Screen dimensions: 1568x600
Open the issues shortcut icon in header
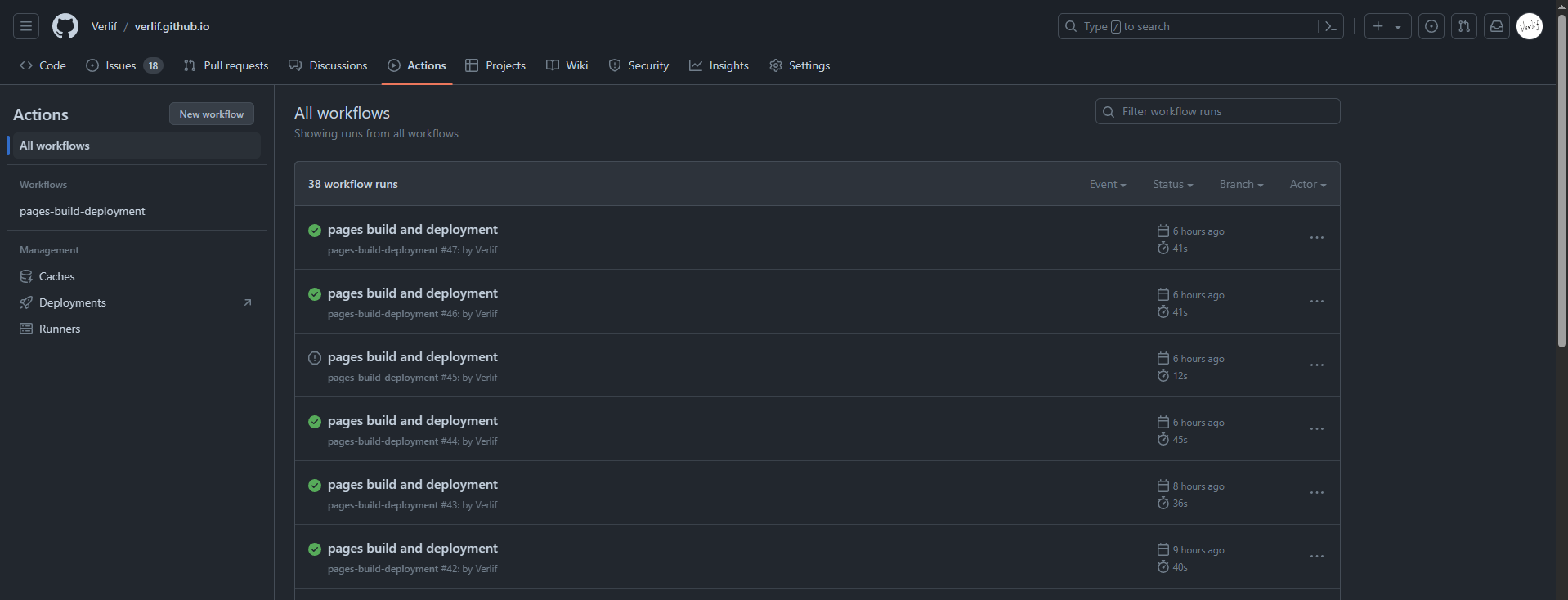click(1431, 26)
